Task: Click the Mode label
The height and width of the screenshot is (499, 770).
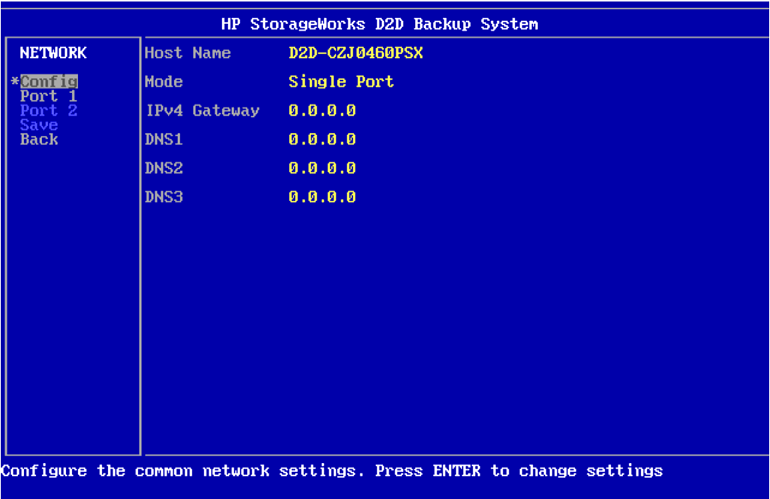Action: pos(164,82)
